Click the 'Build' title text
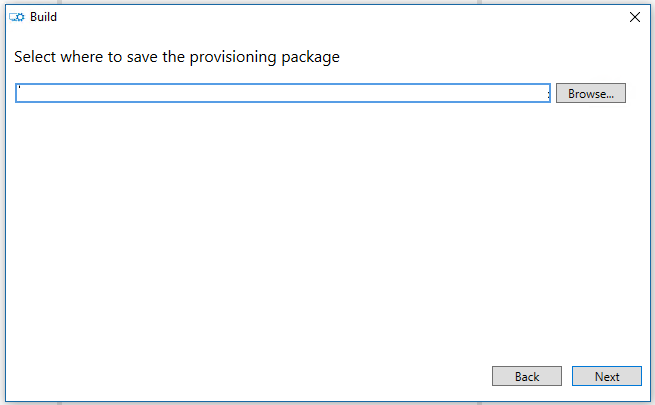This screenshot has width=655, height=405. (x=43, y=16)
